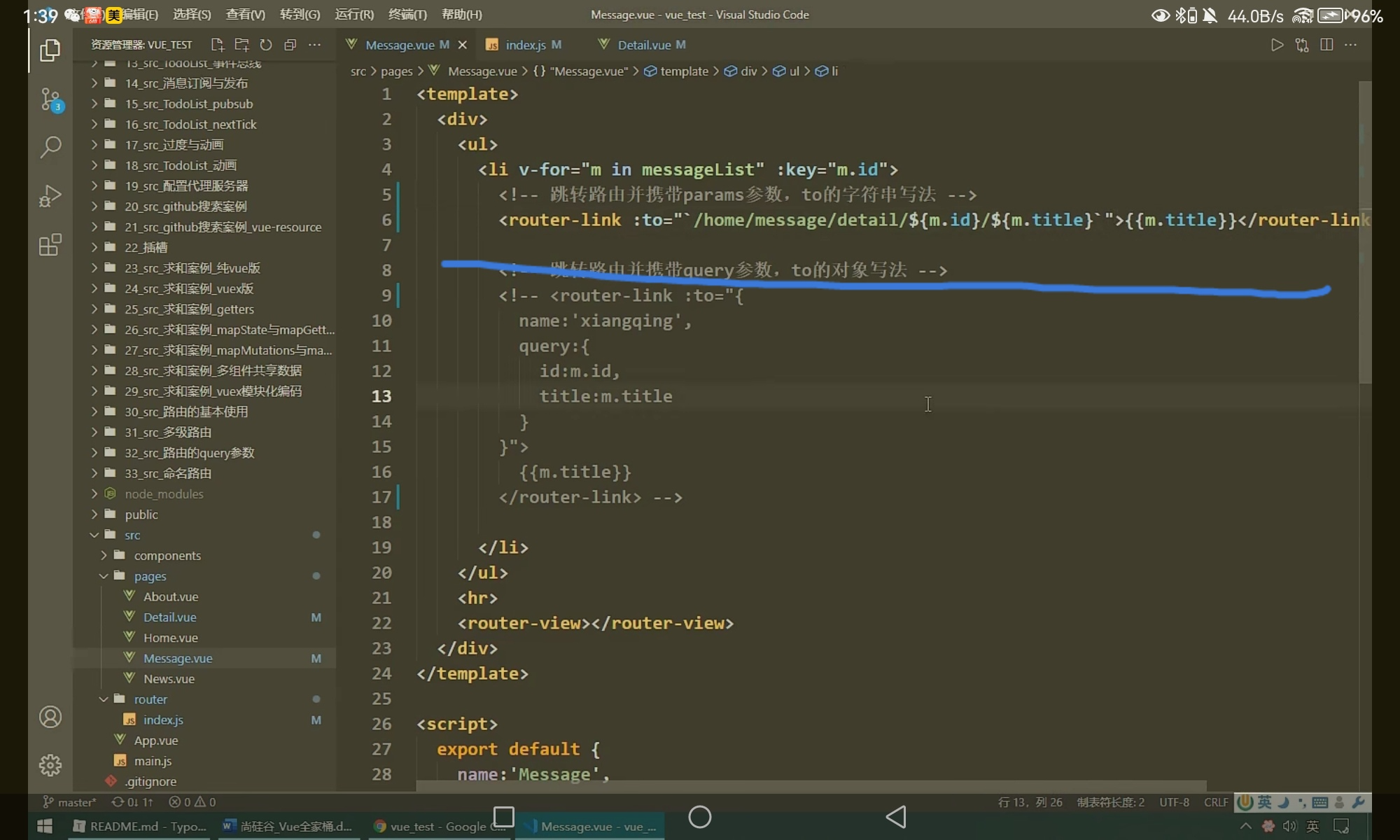Split the editor to the right
The image size is (1400, 840).
pos(1326,45)
